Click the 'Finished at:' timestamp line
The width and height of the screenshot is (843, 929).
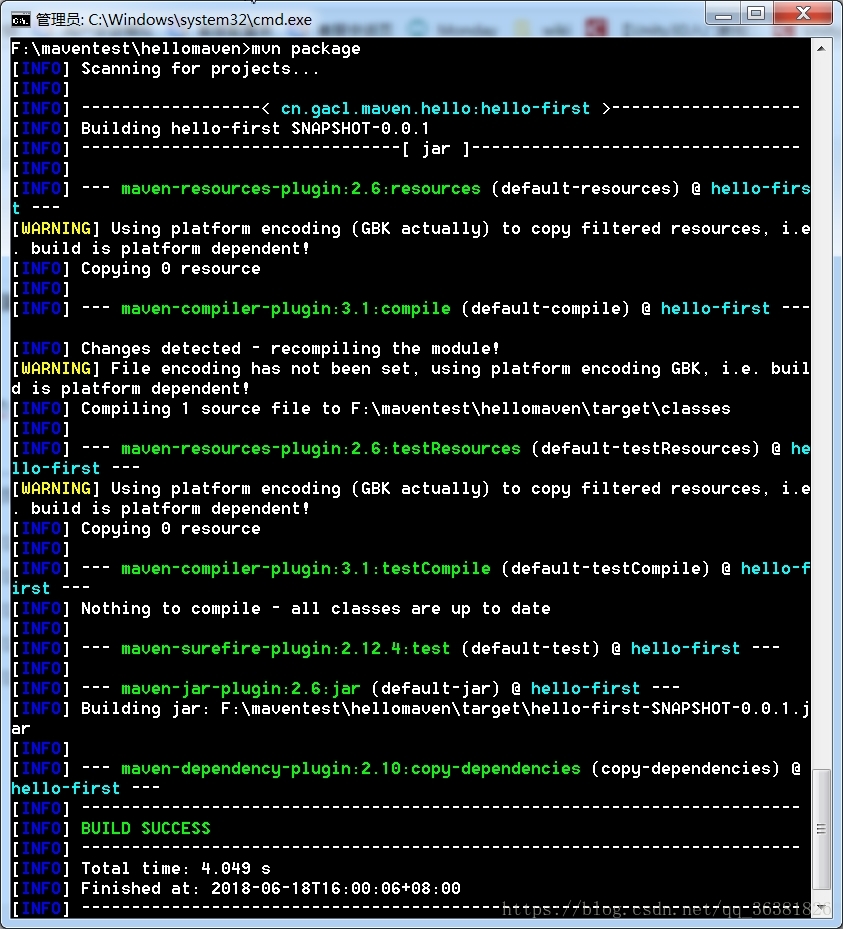tap(271, 889)
